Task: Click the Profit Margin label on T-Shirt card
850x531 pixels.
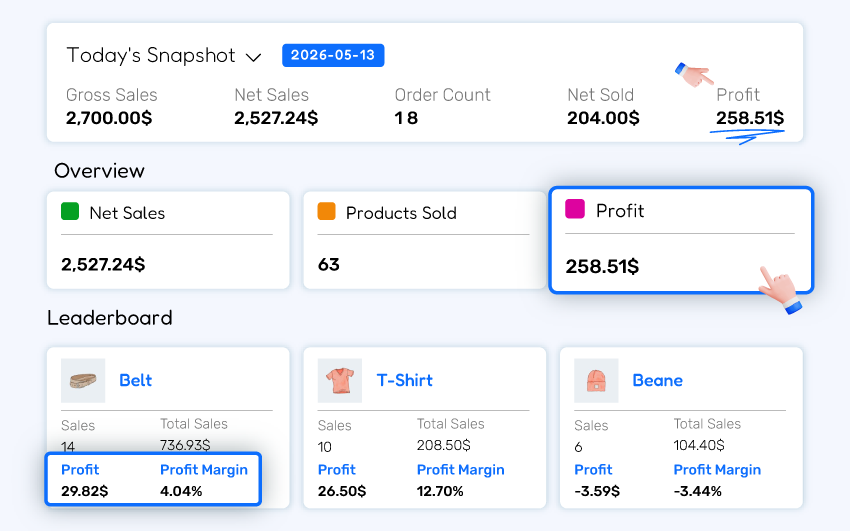Action: (x=461, y=470)
